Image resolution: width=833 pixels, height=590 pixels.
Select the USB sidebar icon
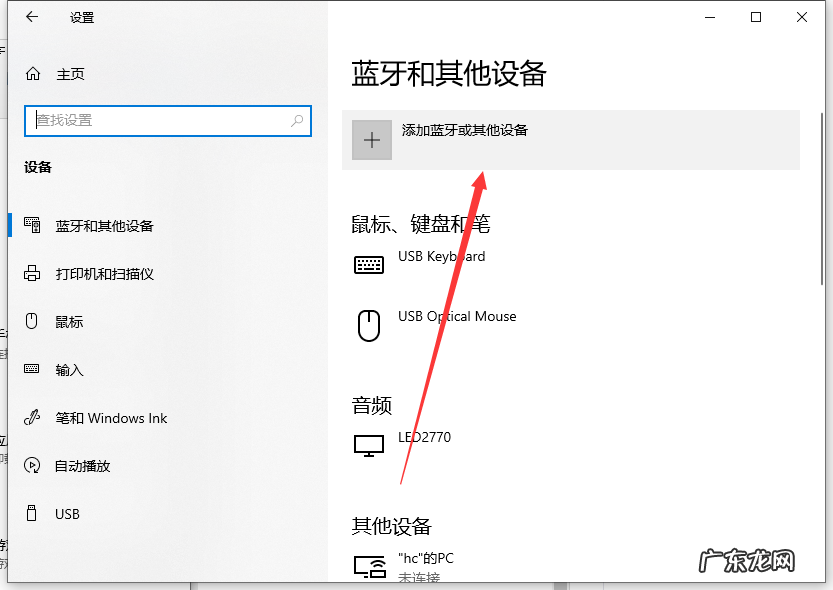(x=32, y=513)
